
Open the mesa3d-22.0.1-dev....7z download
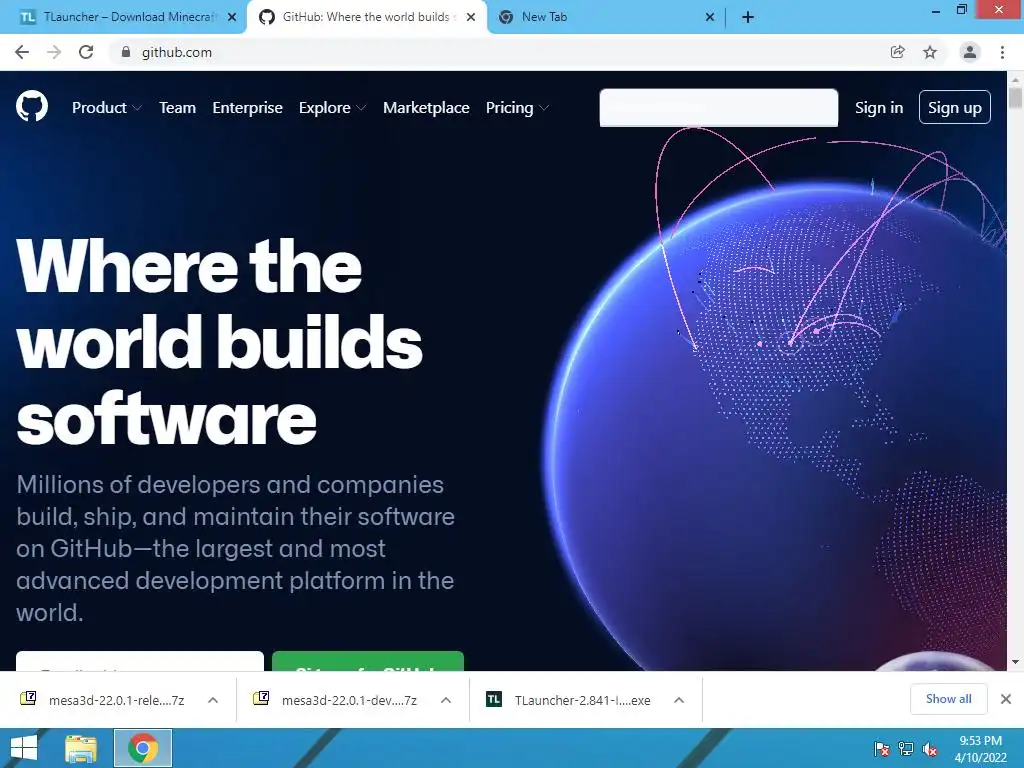click(x=349, y=700)
